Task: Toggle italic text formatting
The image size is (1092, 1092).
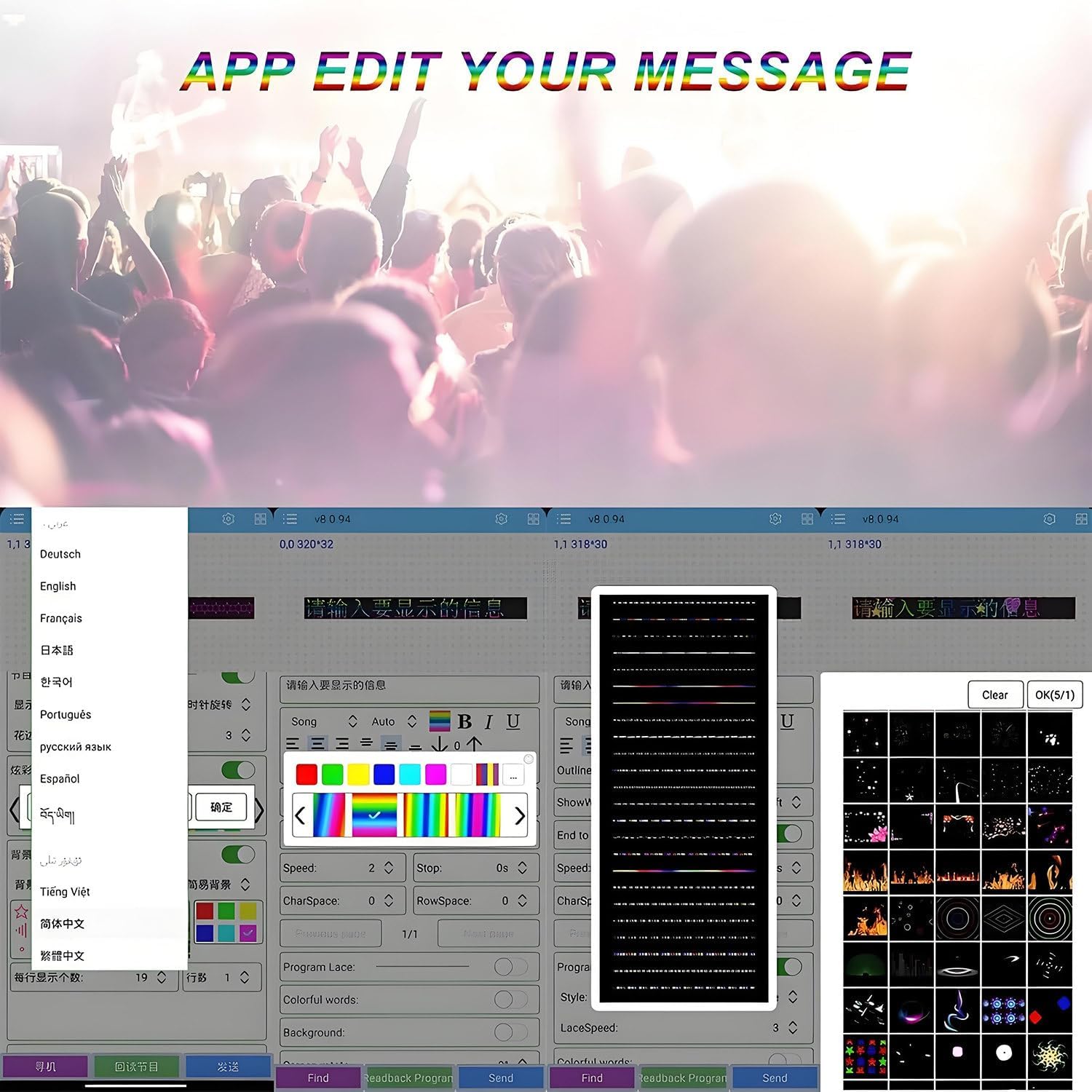Action: pos(488,721)
